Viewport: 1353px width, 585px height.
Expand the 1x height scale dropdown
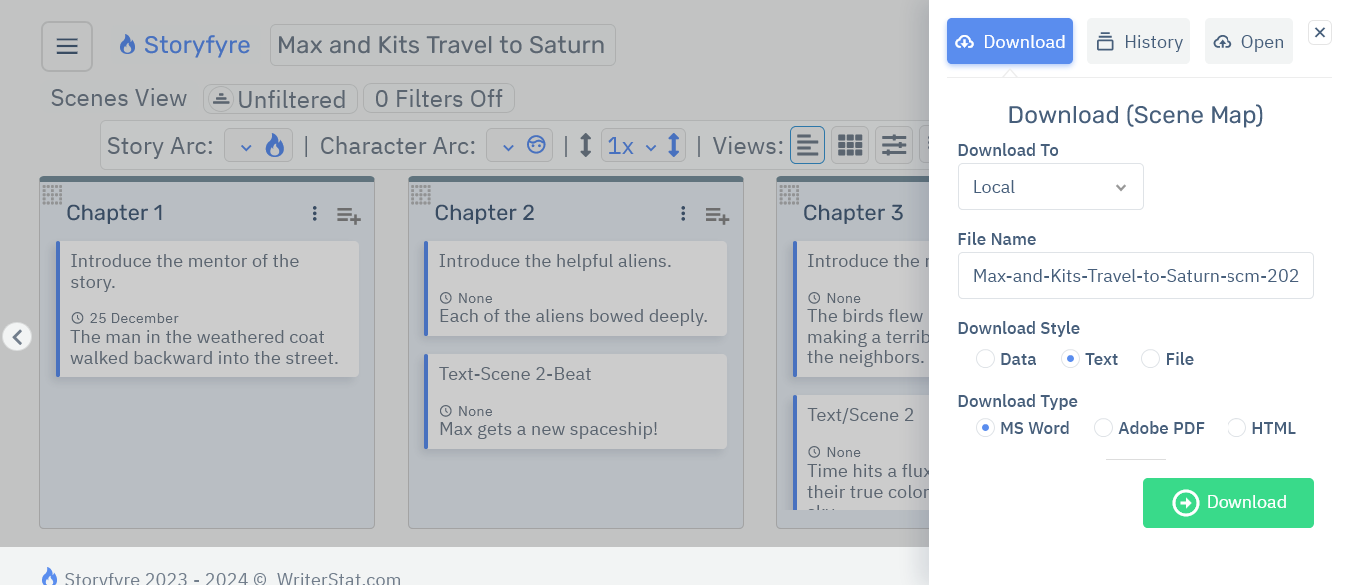coord(632,146)
